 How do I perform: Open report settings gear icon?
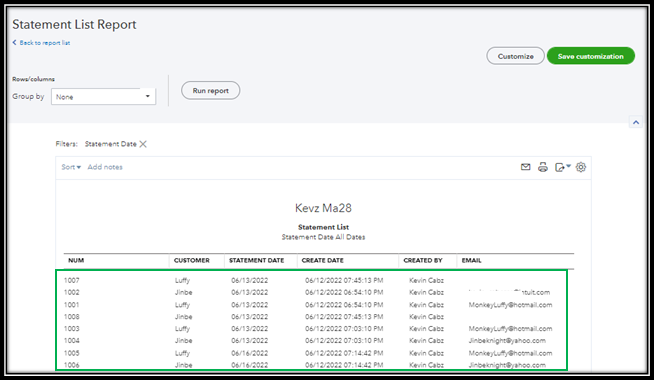(x=581, y=167)
